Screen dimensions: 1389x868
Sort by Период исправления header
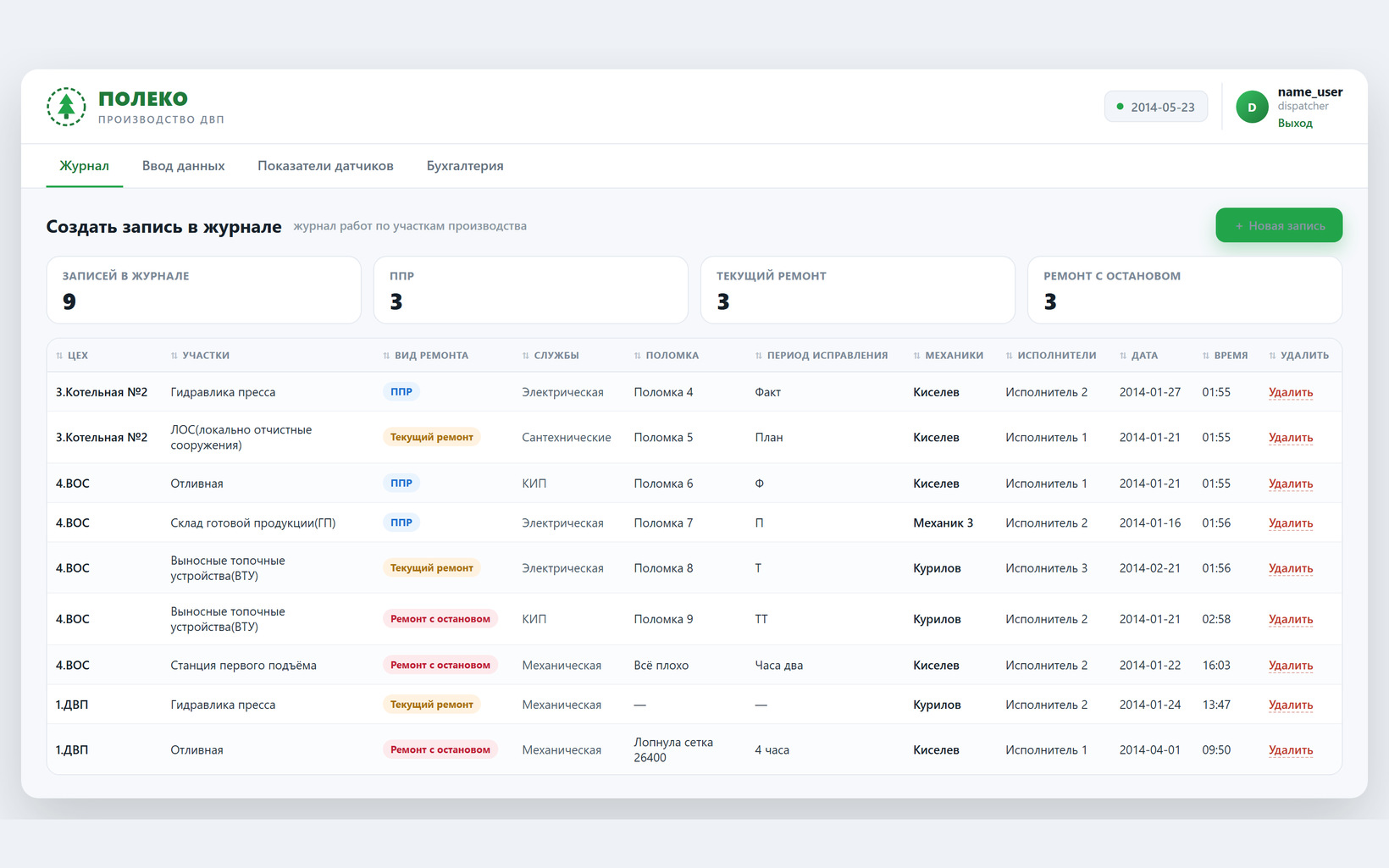point(822,356)
